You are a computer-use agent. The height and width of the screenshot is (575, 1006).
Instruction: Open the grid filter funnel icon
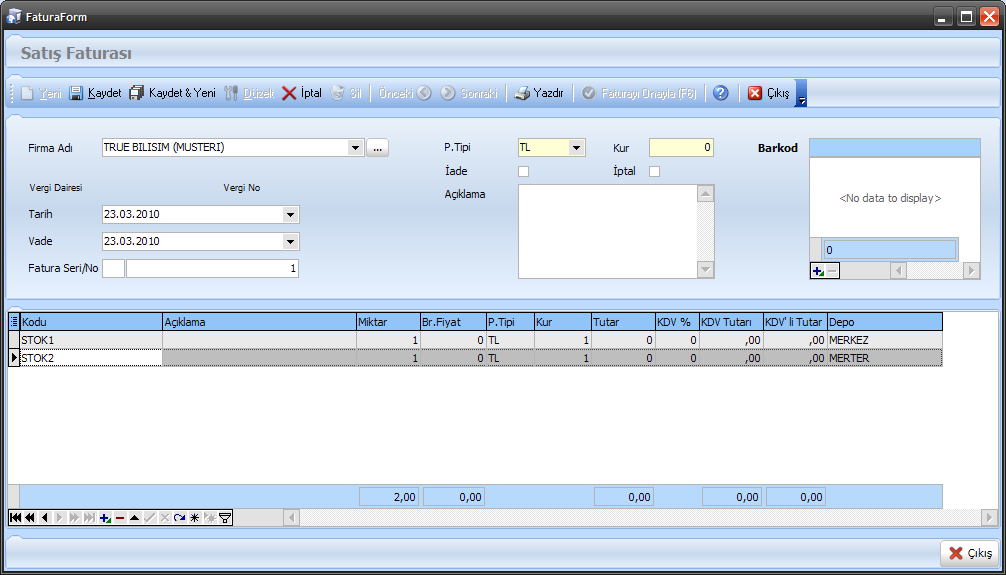coord(225,518)
